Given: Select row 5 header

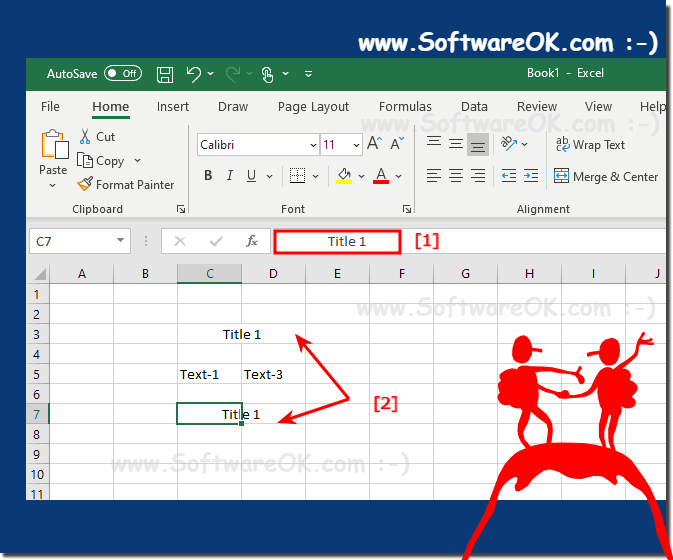Looking at the screenshot, I should click(x=37, y=374).
